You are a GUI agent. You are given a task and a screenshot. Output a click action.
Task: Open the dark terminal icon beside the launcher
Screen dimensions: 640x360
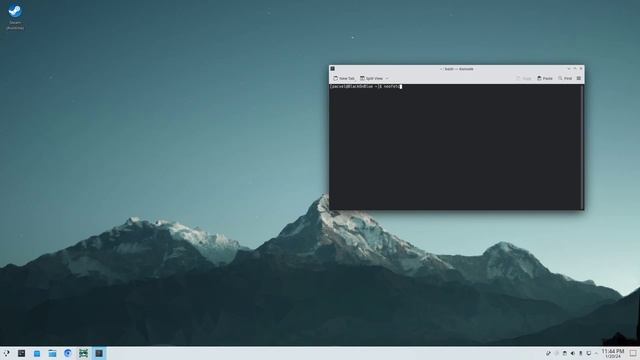[22, 353]
